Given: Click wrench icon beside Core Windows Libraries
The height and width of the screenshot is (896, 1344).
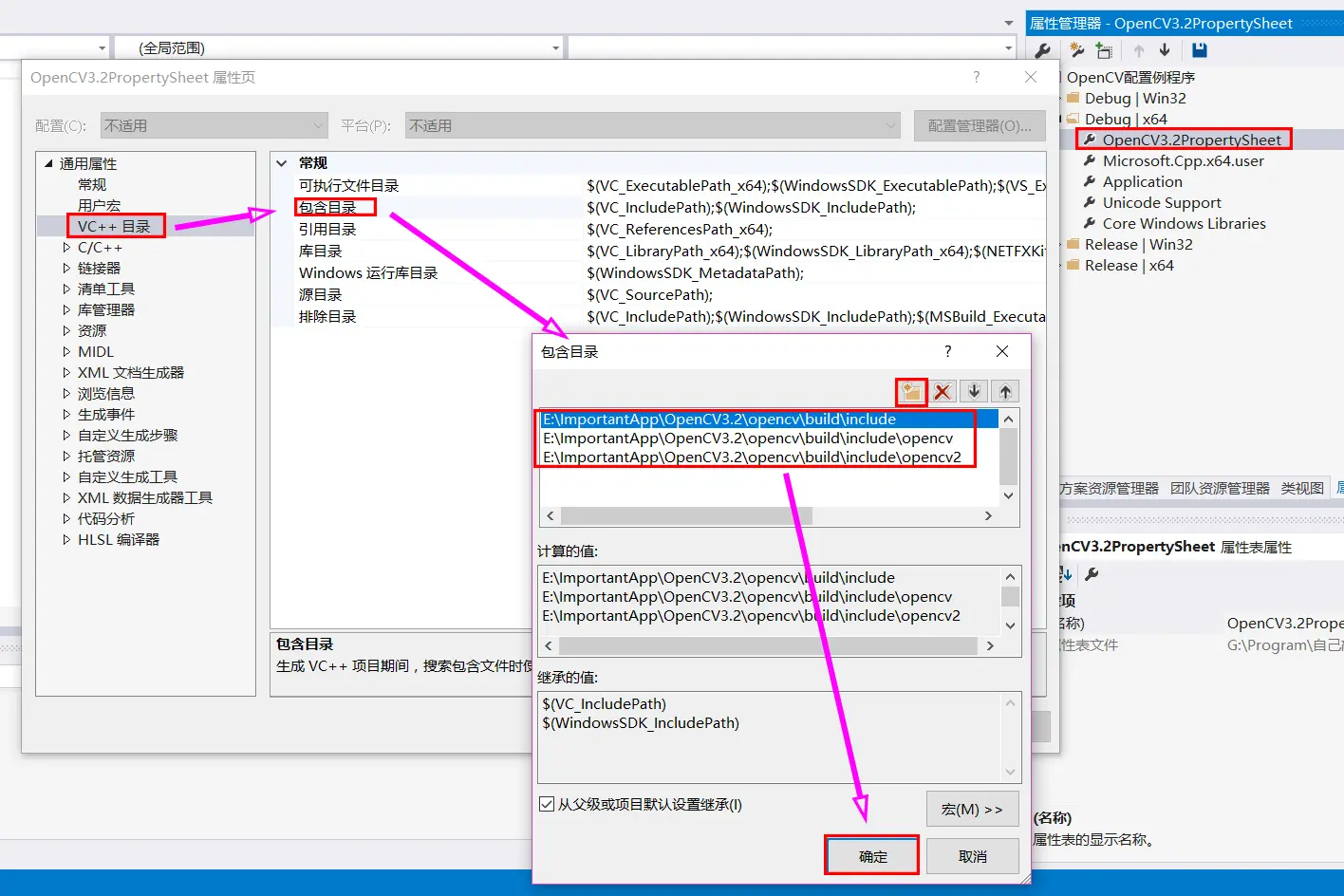Looking at the screenshot, I should (x=1091, y=223).
